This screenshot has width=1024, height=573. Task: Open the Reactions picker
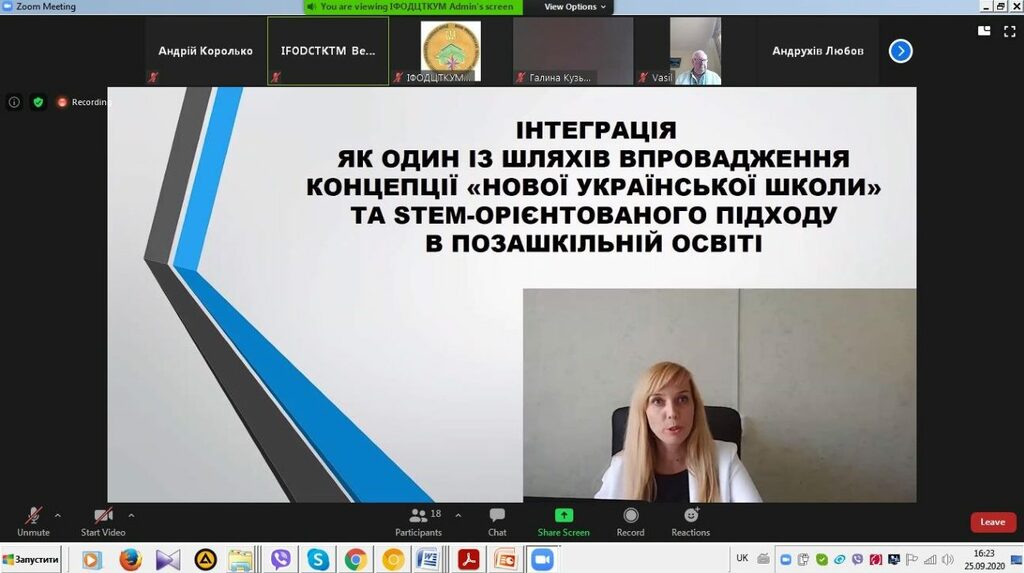[690, 521]
